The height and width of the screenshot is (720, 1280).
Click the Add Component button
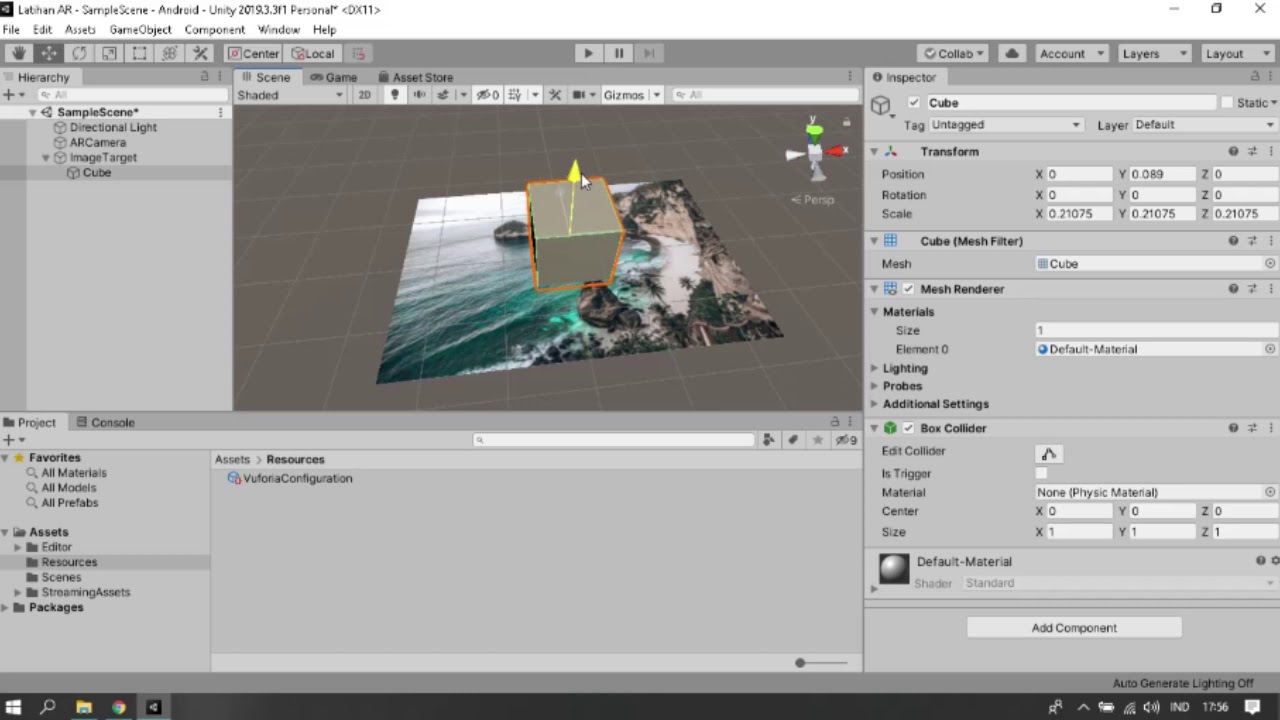(x=1074, y=628)
